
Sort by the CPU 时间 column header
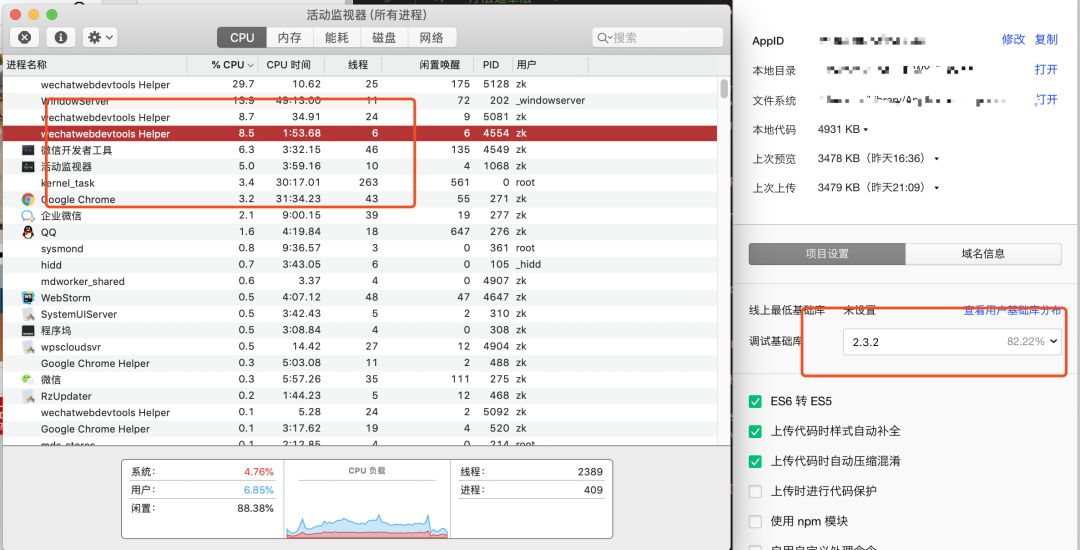[289, 65]
